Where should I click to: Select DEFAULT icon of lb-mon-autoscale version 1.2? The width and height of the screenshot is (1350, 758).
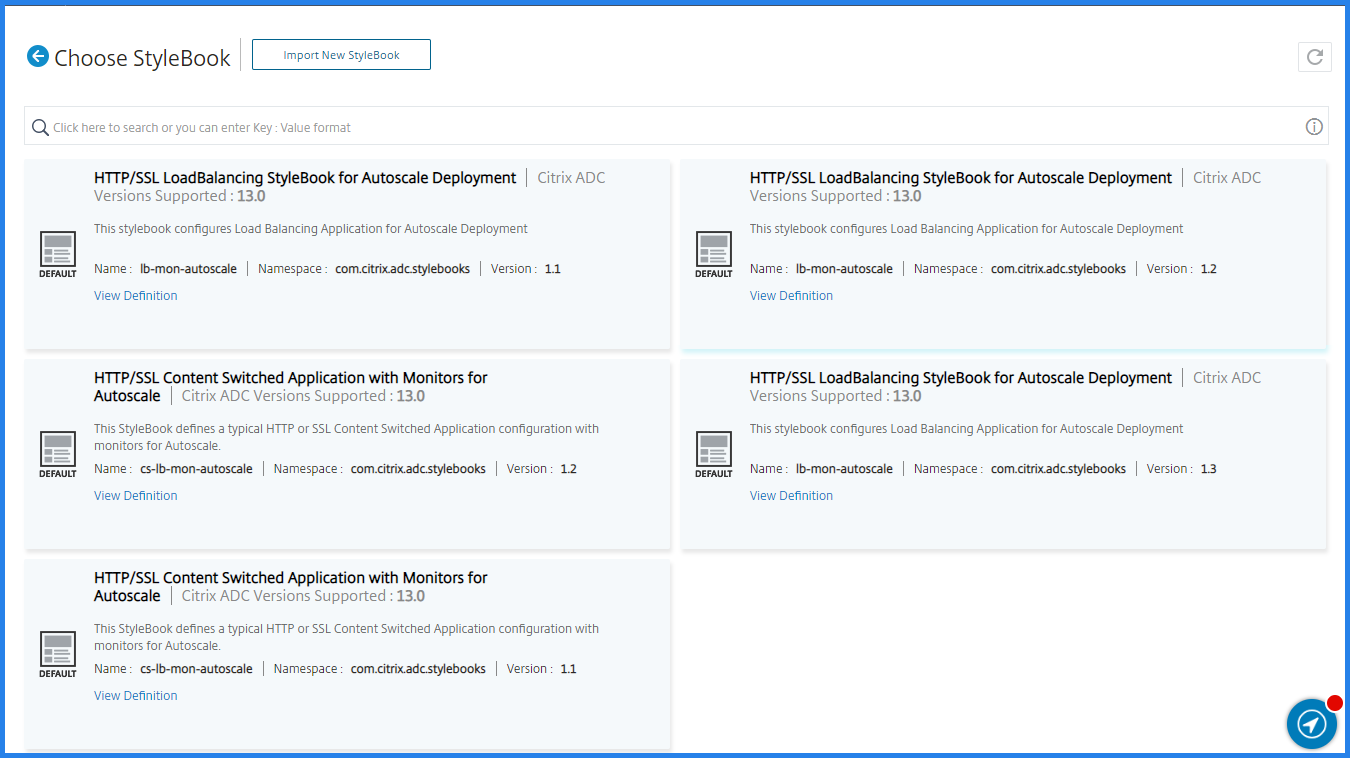[x=714, y=254]
